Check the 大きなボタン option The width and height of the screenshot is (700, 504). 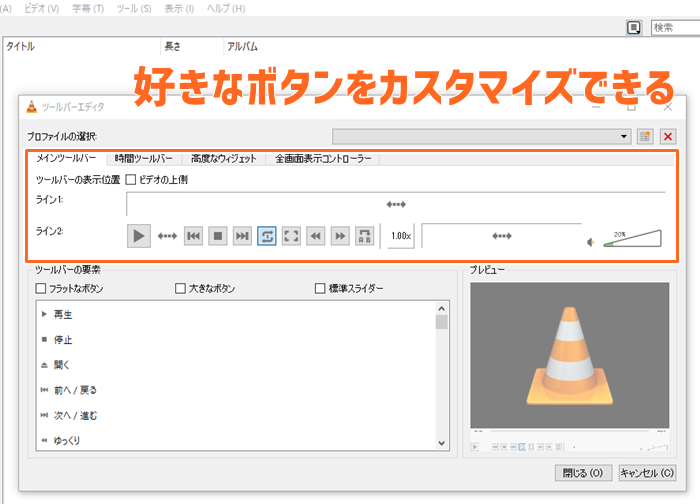(181, 289)
